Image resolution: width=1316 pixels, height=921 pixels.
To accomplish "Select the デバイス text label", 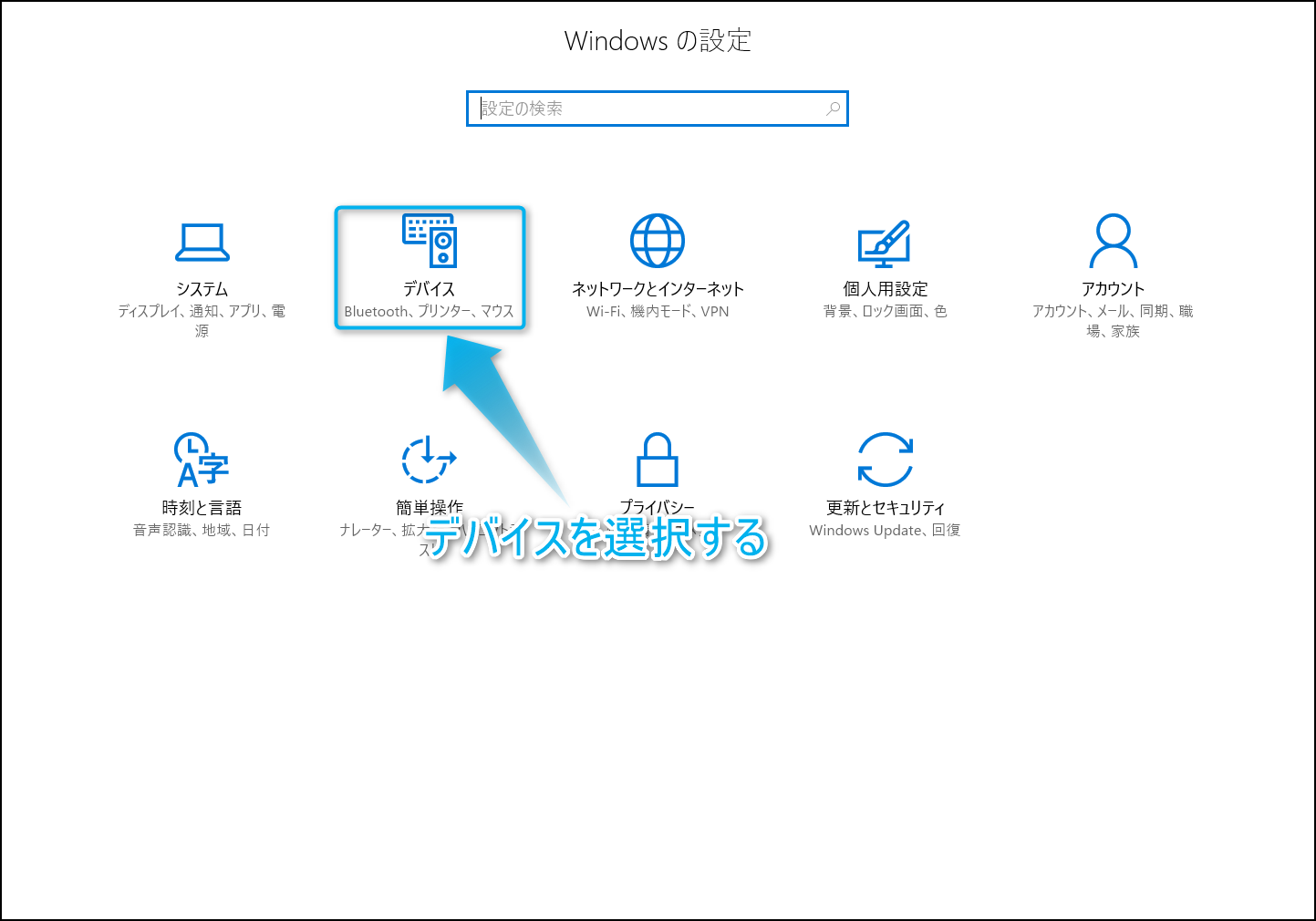I will [430, 289].
